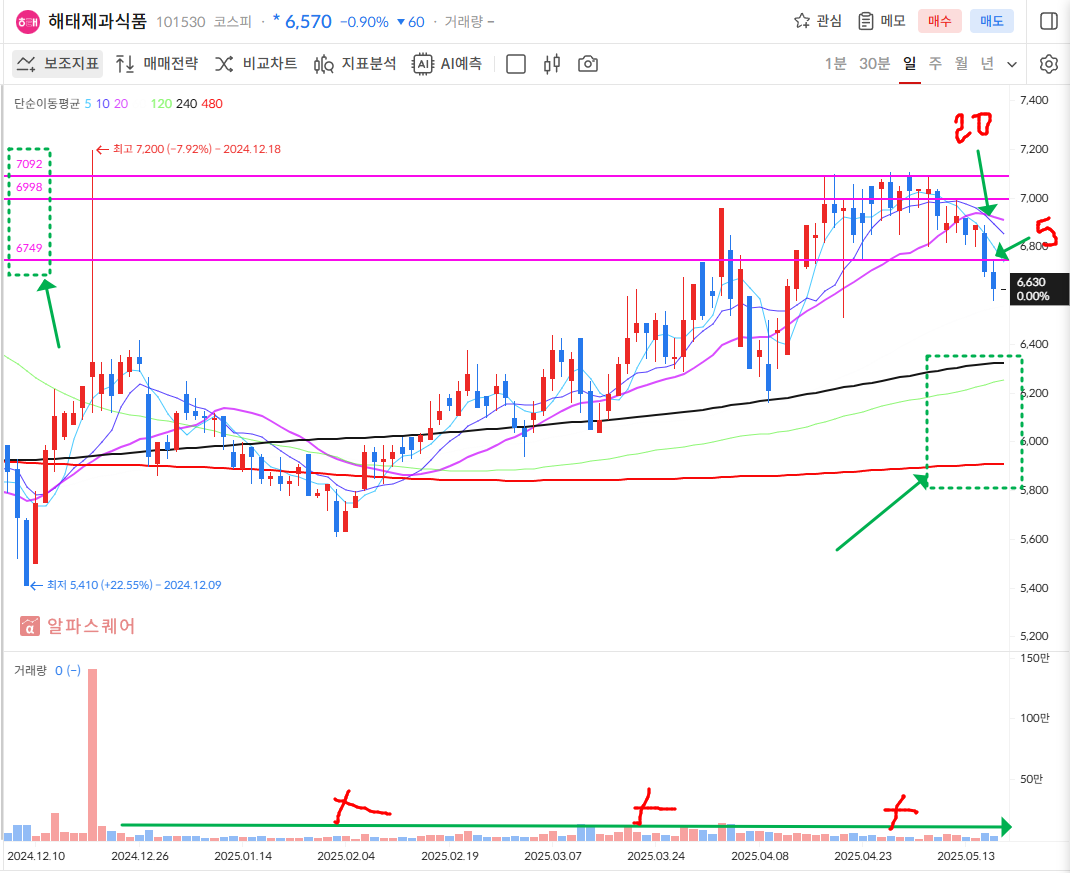1070x873 pixels.
Task: Click moving average period 120
Action: [161, 104]
